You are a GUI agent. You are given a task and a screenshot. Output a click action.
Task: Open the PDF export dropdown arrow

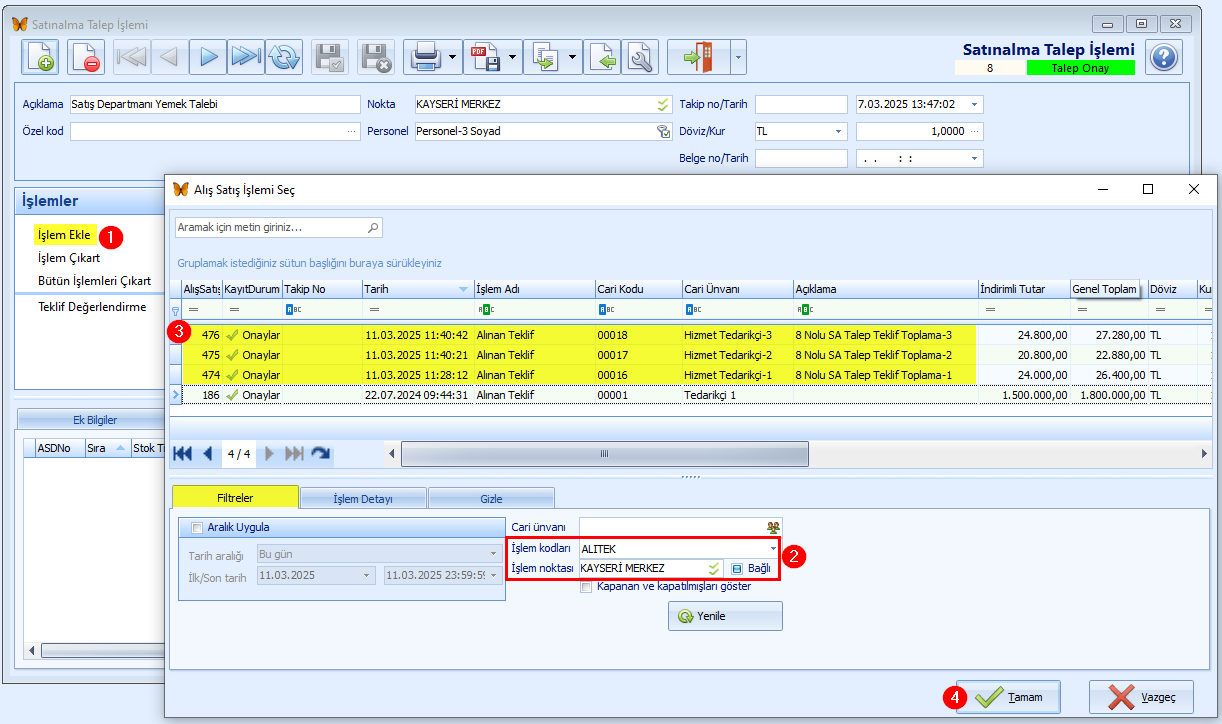coord(513,57)
